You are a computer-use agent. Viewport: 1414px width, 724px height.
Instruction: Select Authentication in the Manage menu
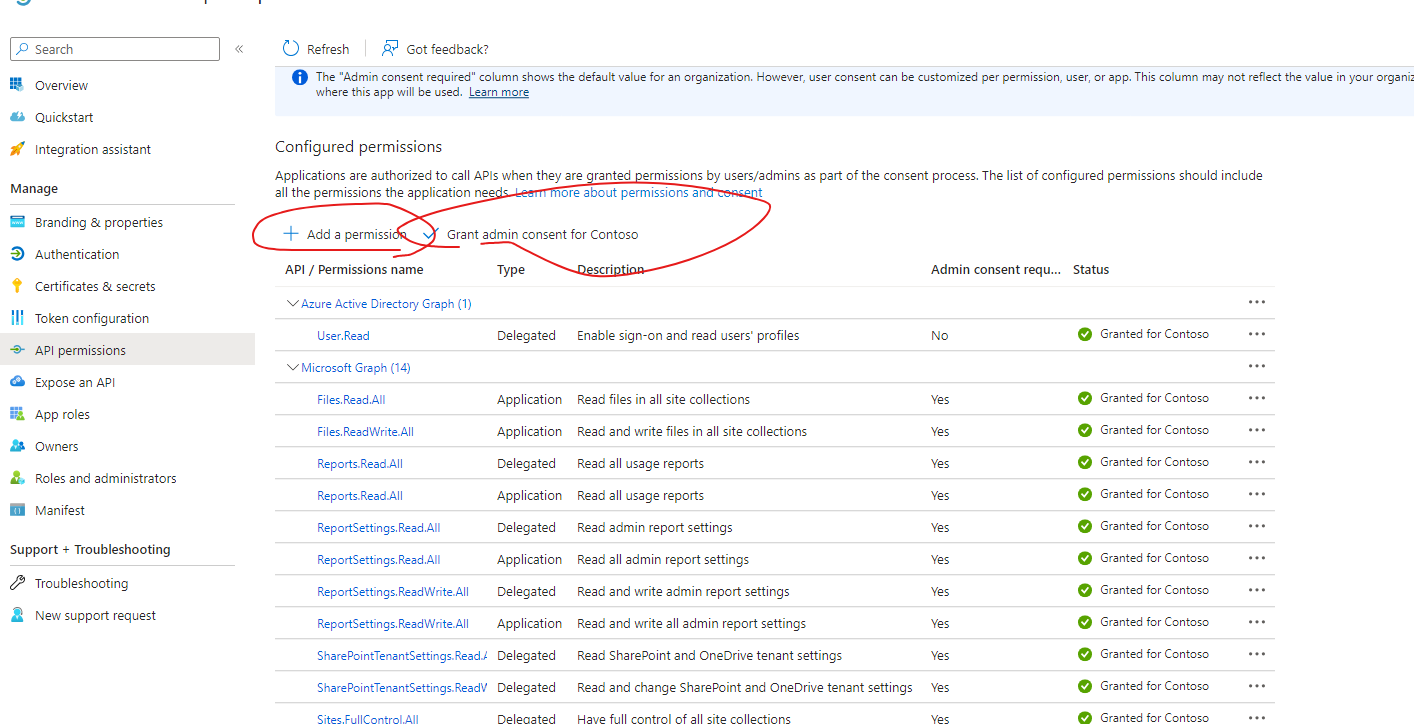click(x=77, y=253)
